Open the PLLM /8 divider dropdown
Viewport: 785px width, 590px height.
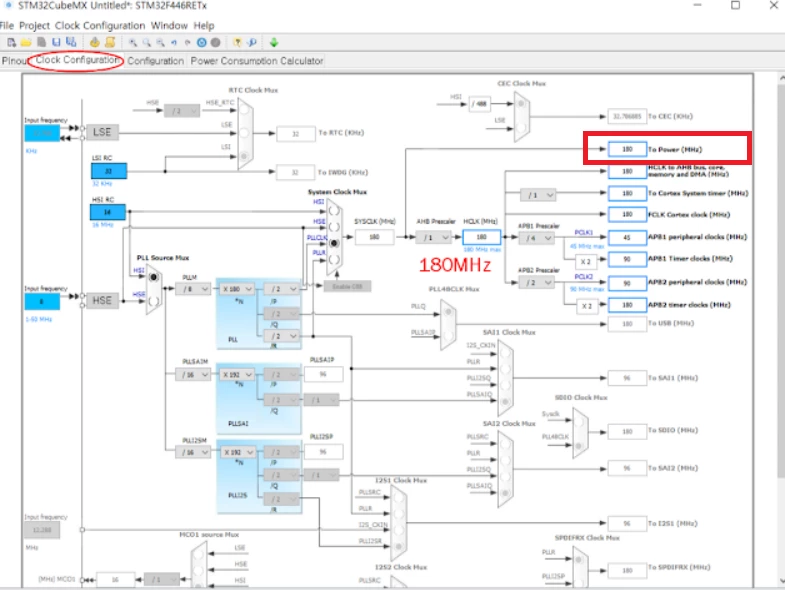coord(193,289)
